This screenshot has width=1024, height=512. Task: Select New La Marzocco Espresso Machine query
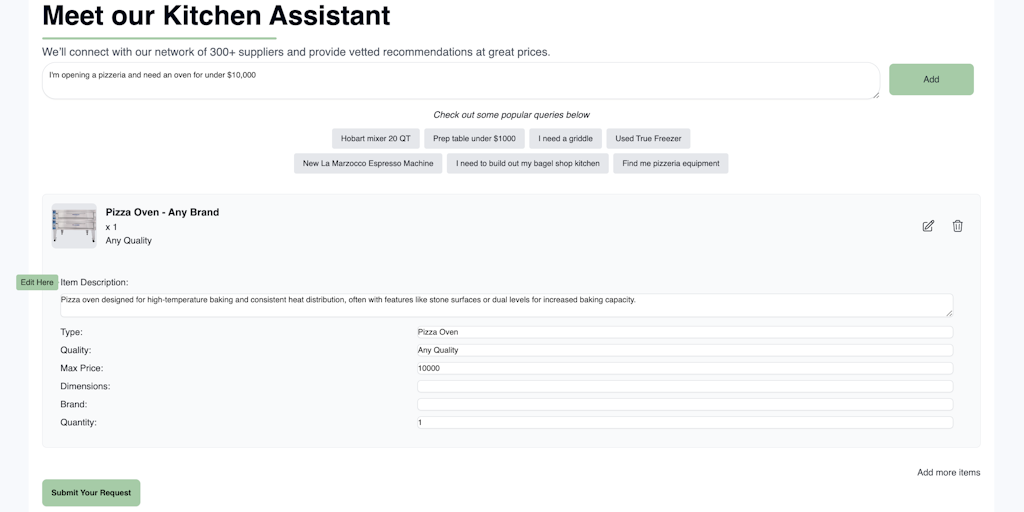coord(368,163)
